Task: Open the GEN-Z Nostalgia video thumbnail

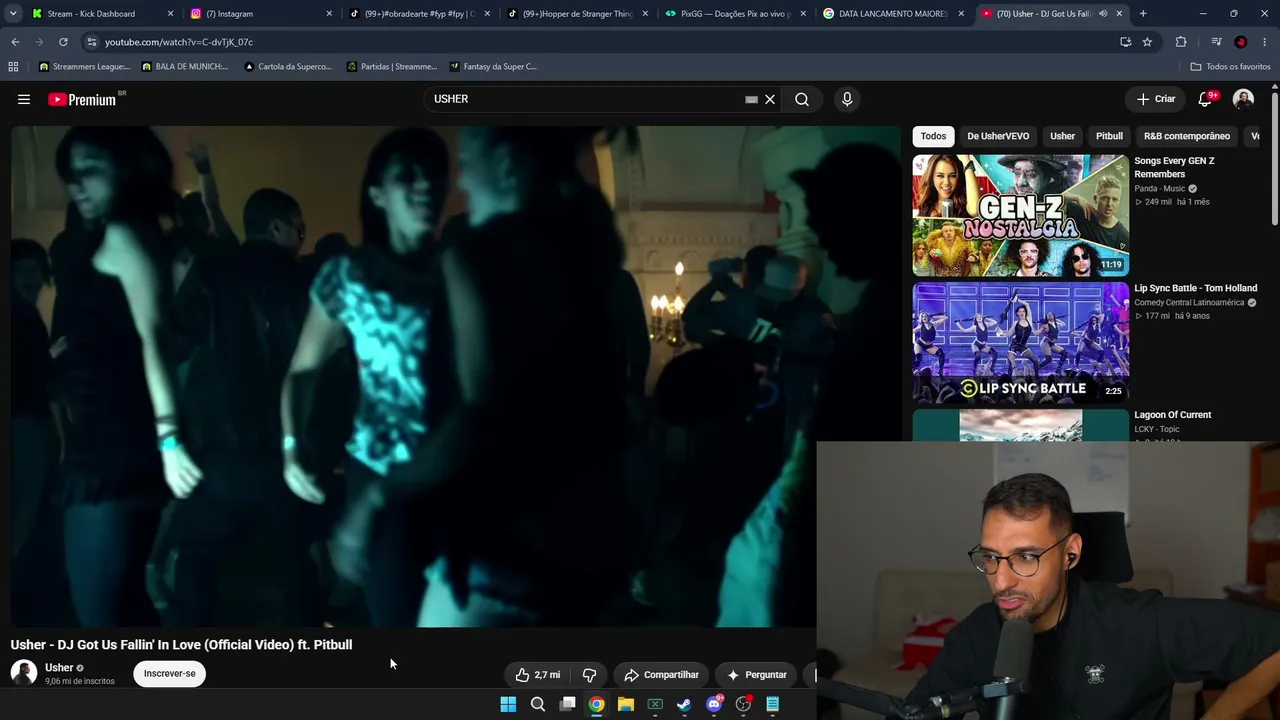Action: [x=1020, y=215]
